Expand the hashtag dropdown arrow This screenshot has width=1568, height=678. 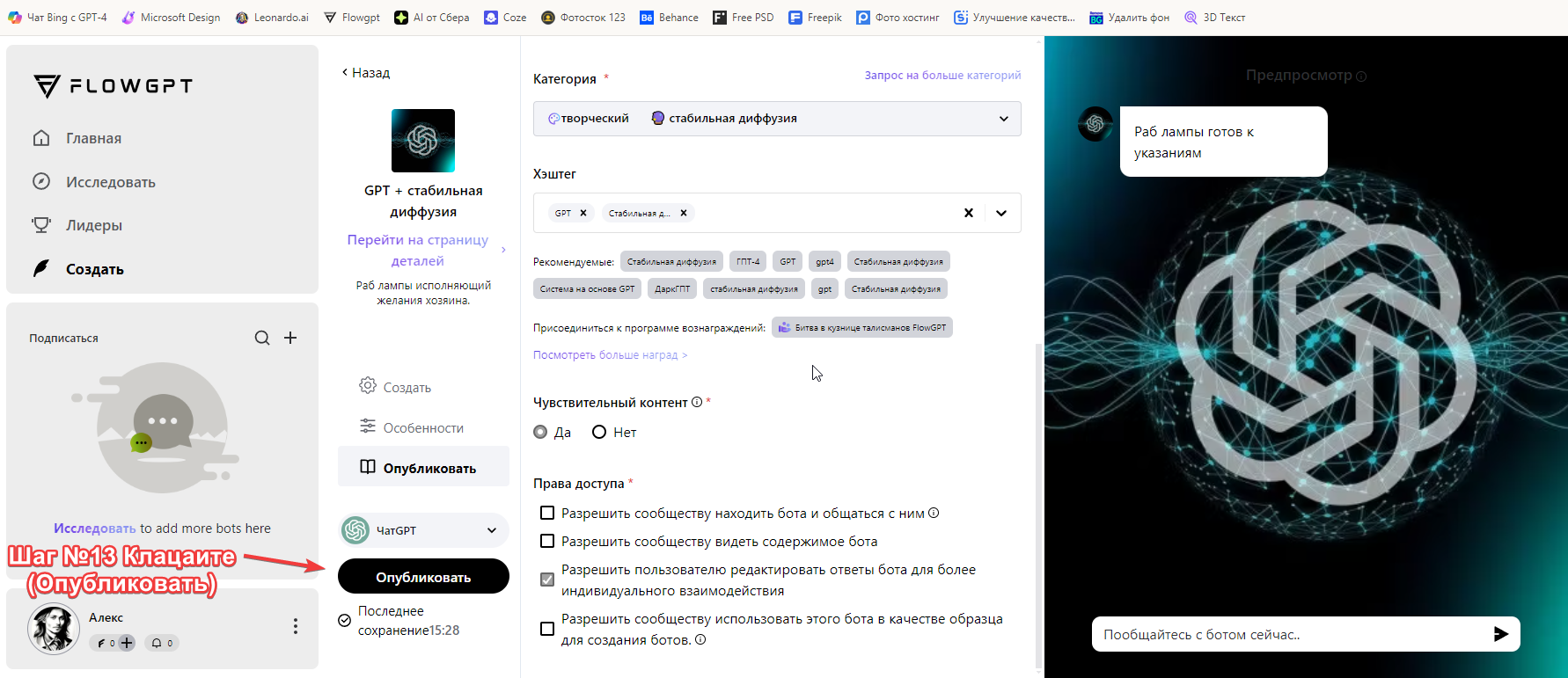click(1001, 213)
